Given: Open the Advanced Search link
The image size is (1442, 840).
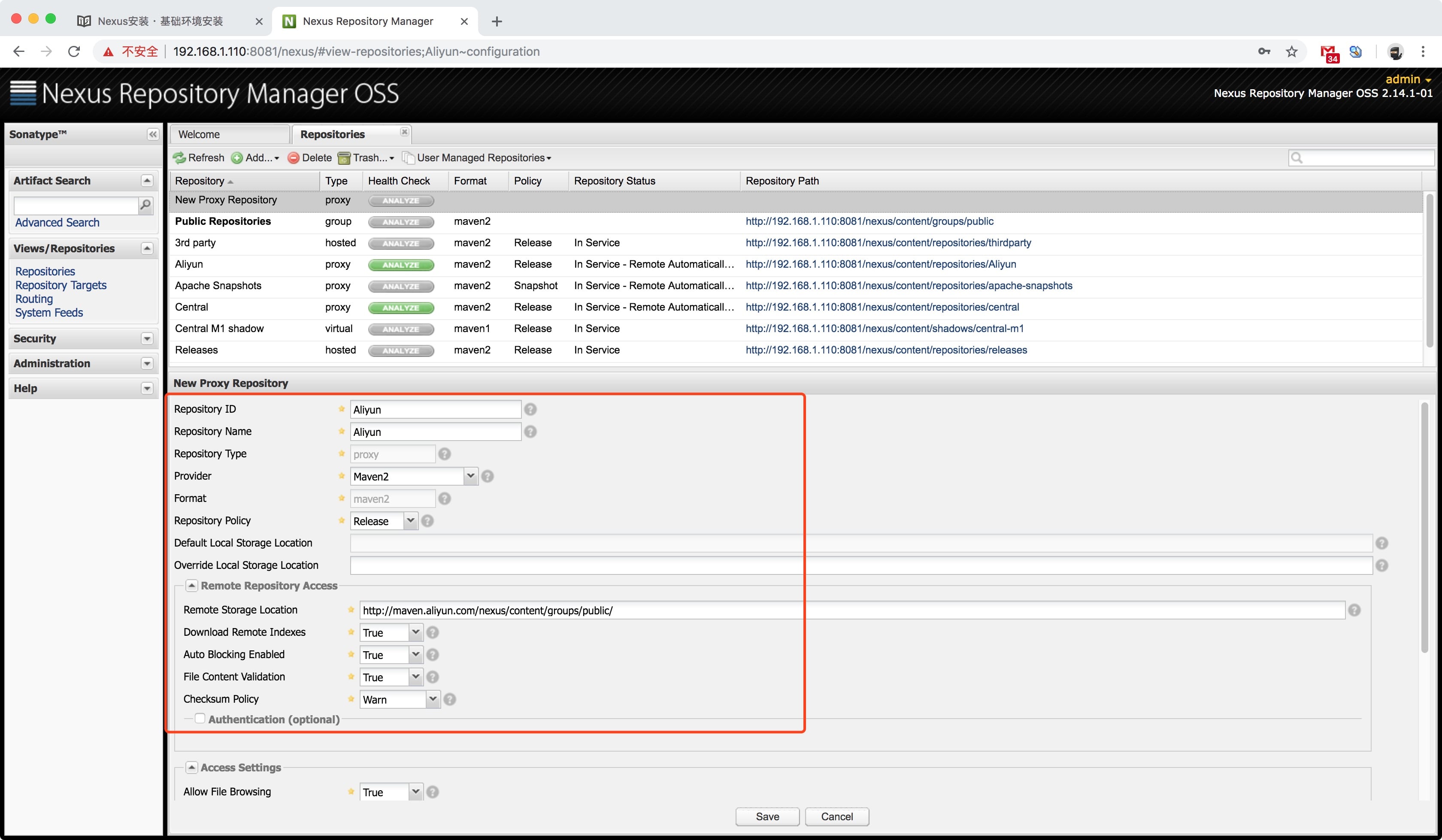Looking at the screenshot, I should pos(57,223).
